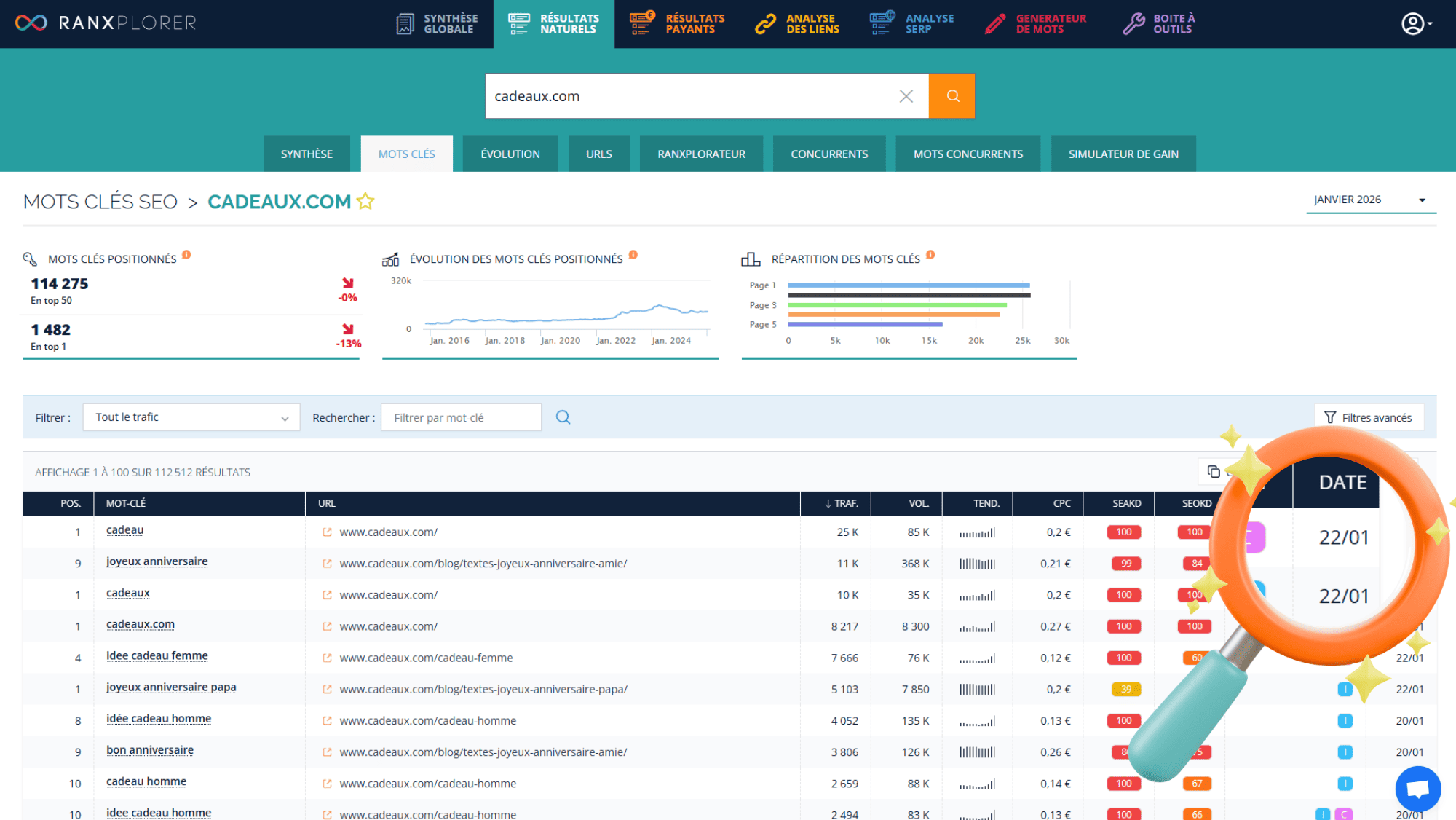Open the chat support bubble
1456x820 pixels.
[1417, 789]
